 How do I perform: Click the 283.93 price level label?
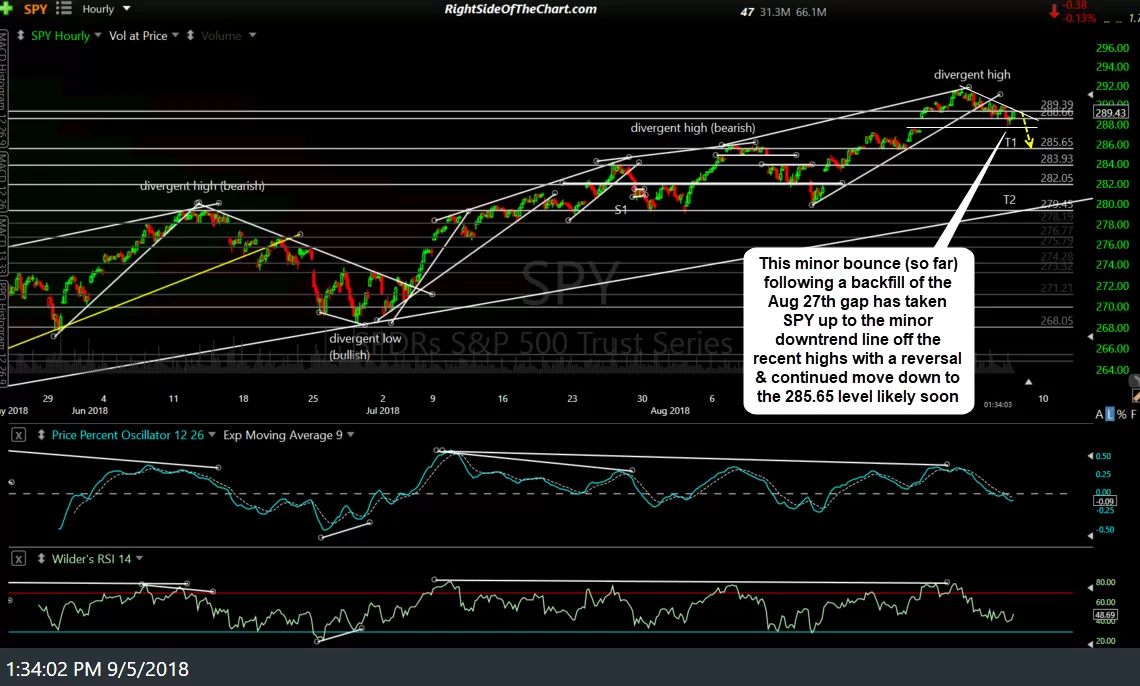coord(1056,158)
